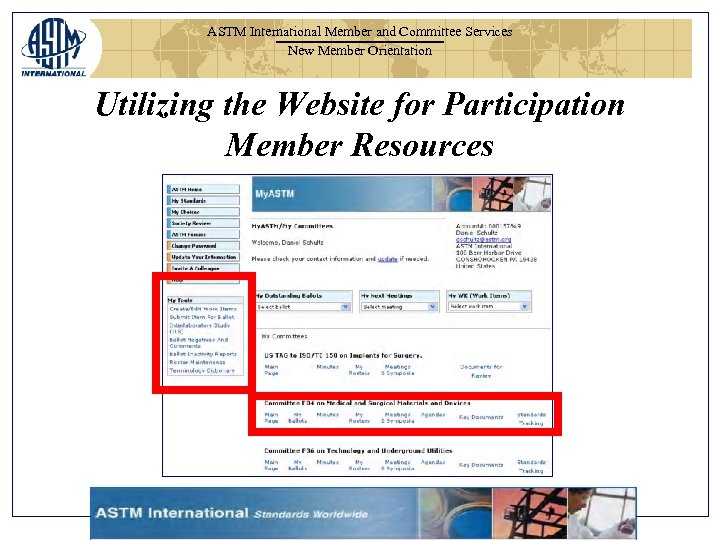Open Key Documents for Committee F04
720x540 pixels.
(481, 417)
